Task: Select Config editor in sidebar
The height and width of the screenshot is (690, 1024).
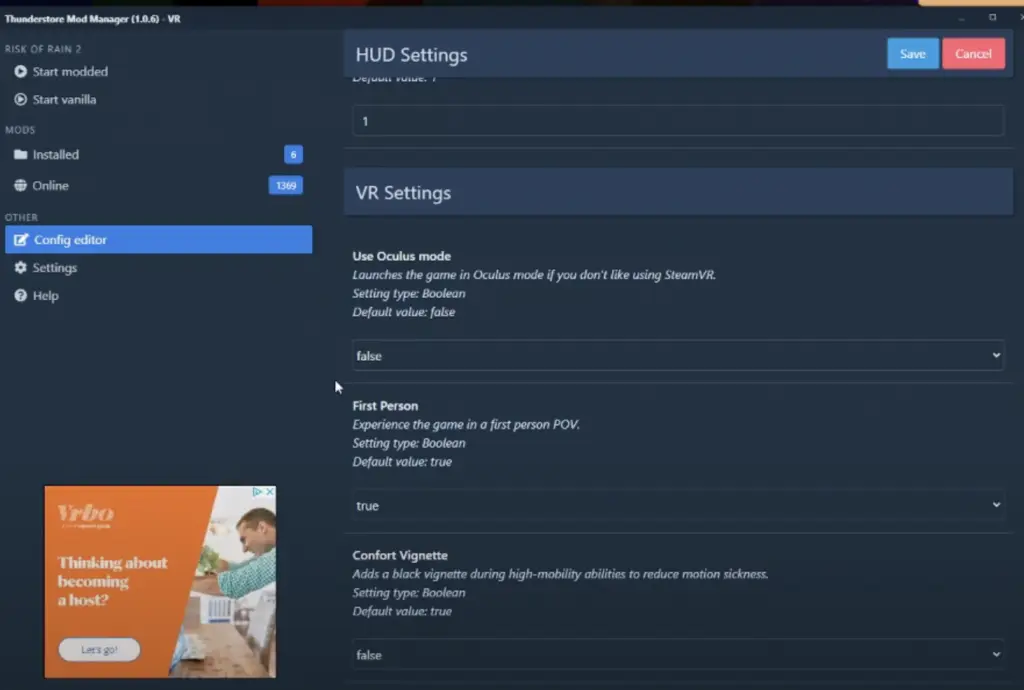Action: point(158,240)
